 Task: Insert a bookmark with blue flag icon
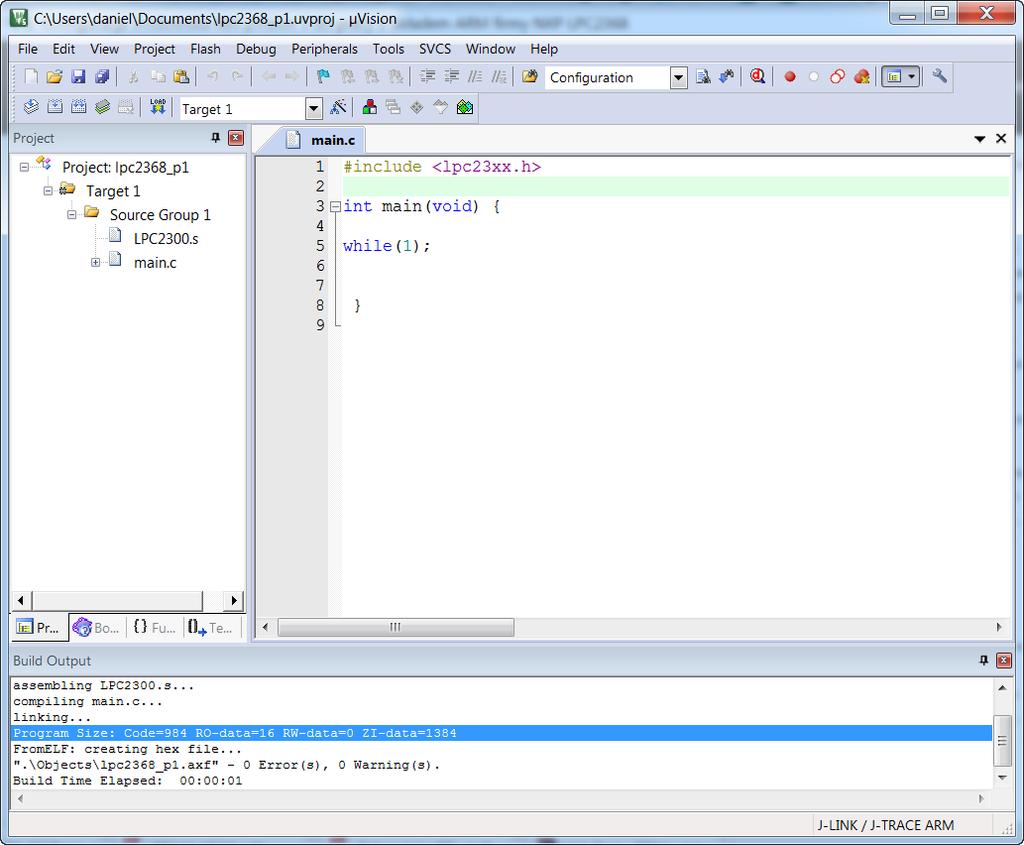[323, 77]
